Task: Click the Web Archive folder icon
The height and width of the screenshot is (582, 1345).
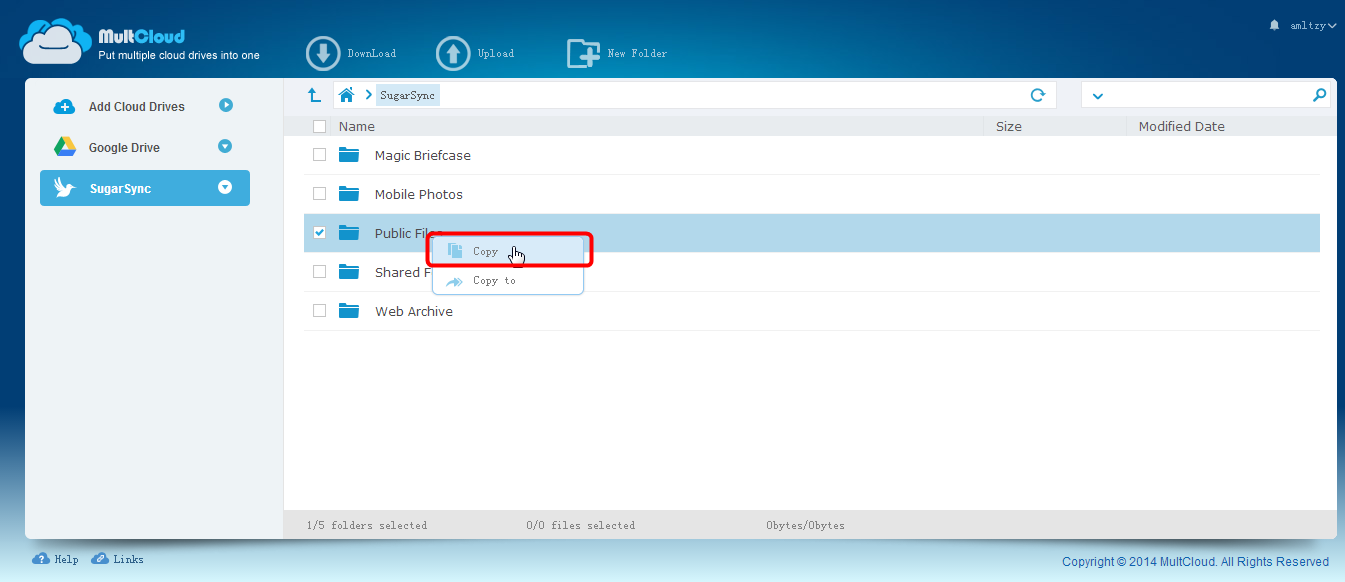Action: tap(348, 311)
